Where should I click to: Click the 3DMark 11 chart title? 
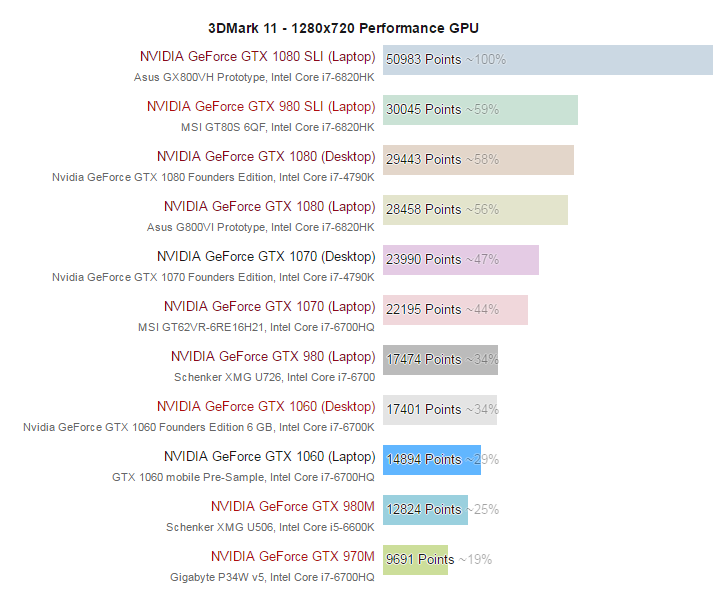[x=343, y=28]
